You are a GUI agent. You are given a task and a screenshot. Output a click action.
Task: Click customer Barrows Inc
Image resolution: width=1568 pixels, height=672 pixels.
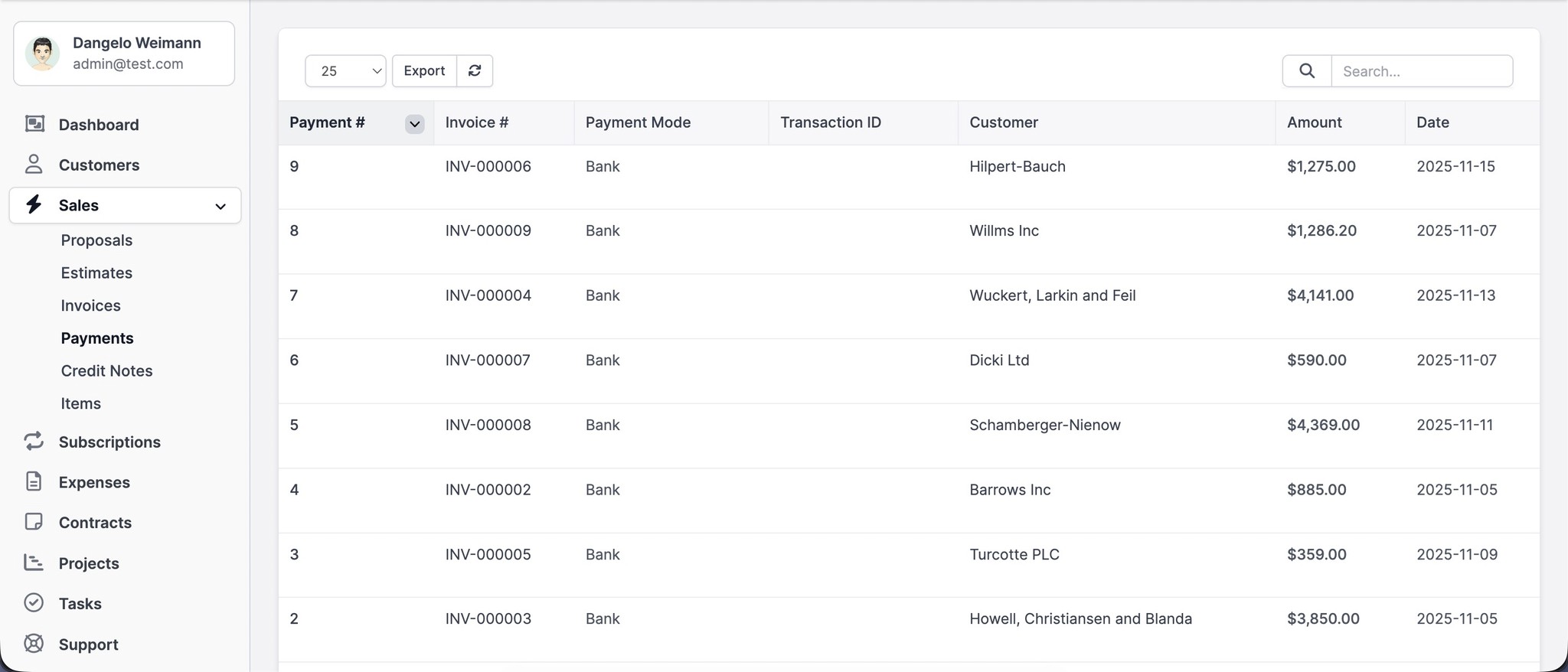tap(1010, 489)
